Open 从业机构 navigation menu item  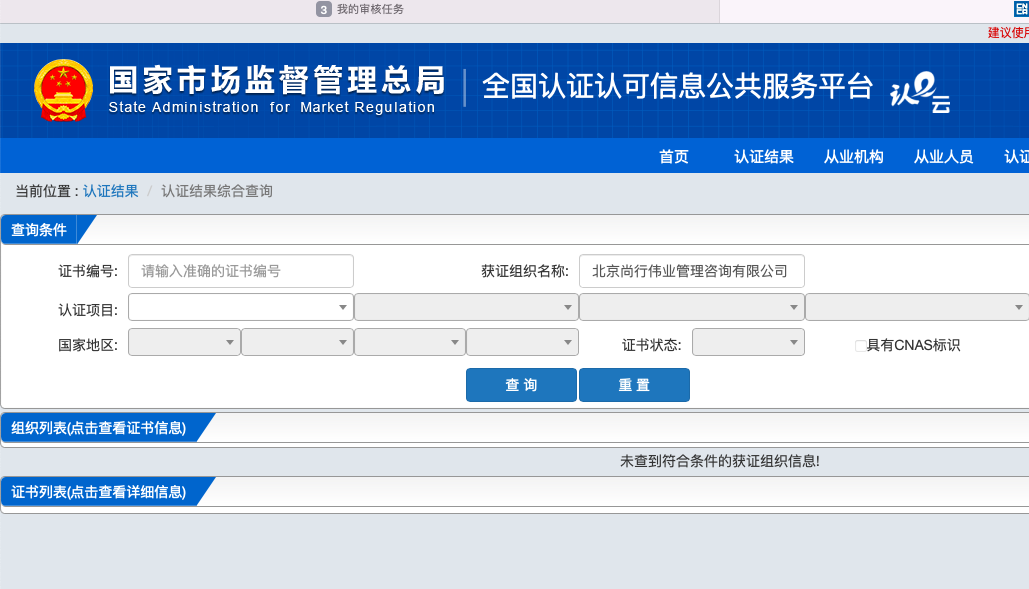click(854, 157)
